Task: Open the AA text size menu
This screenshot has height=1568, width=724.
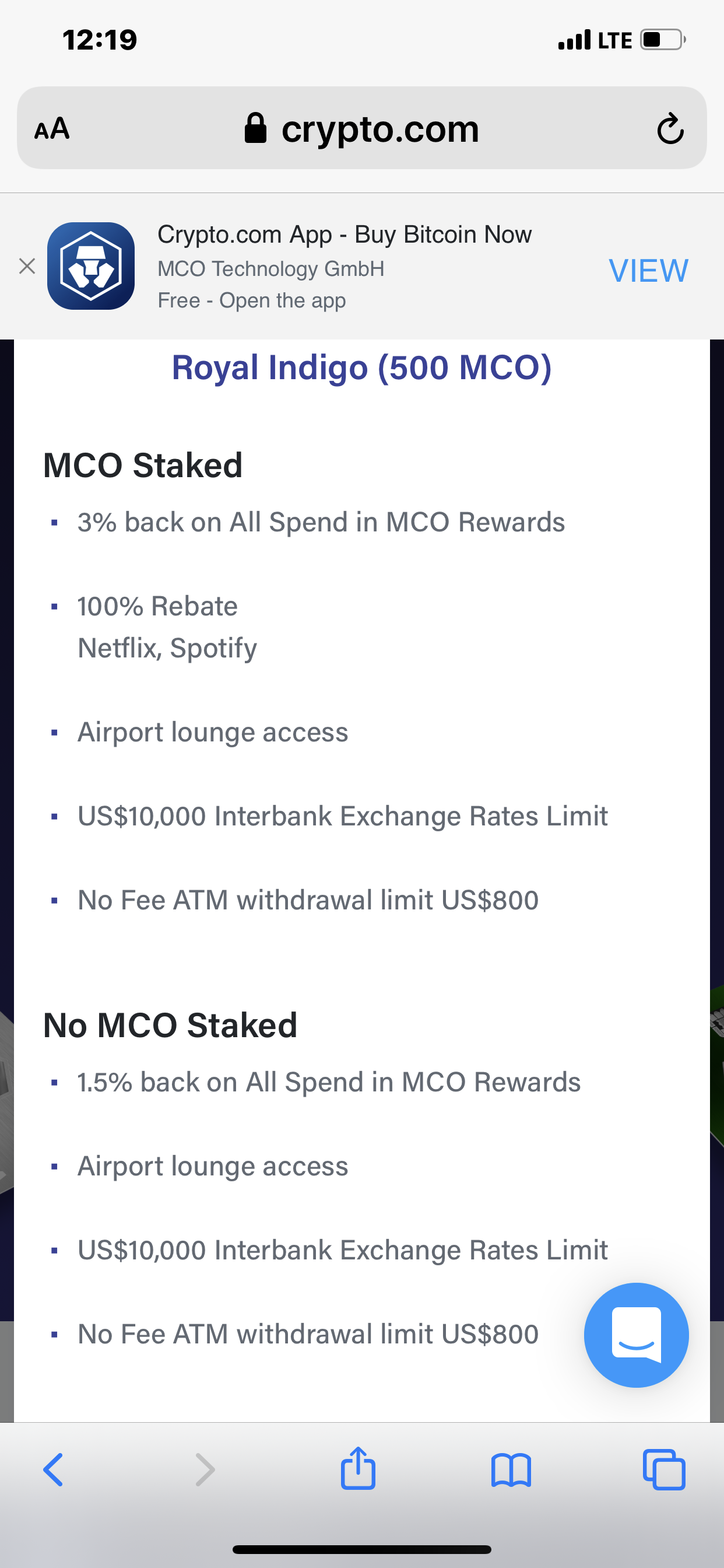Action: (52, 128)
